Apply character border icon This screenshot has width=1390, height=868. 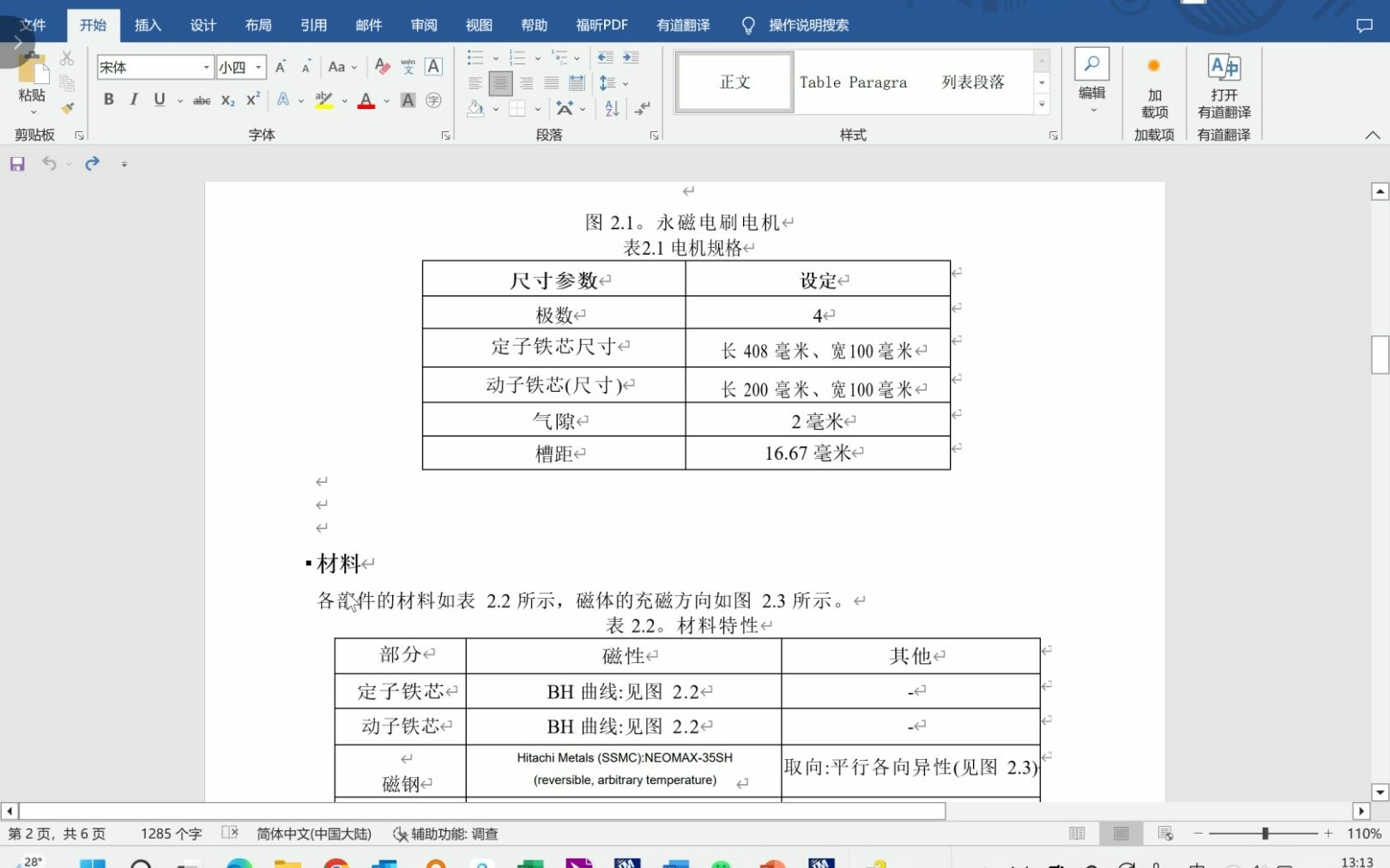click(434, 67)
